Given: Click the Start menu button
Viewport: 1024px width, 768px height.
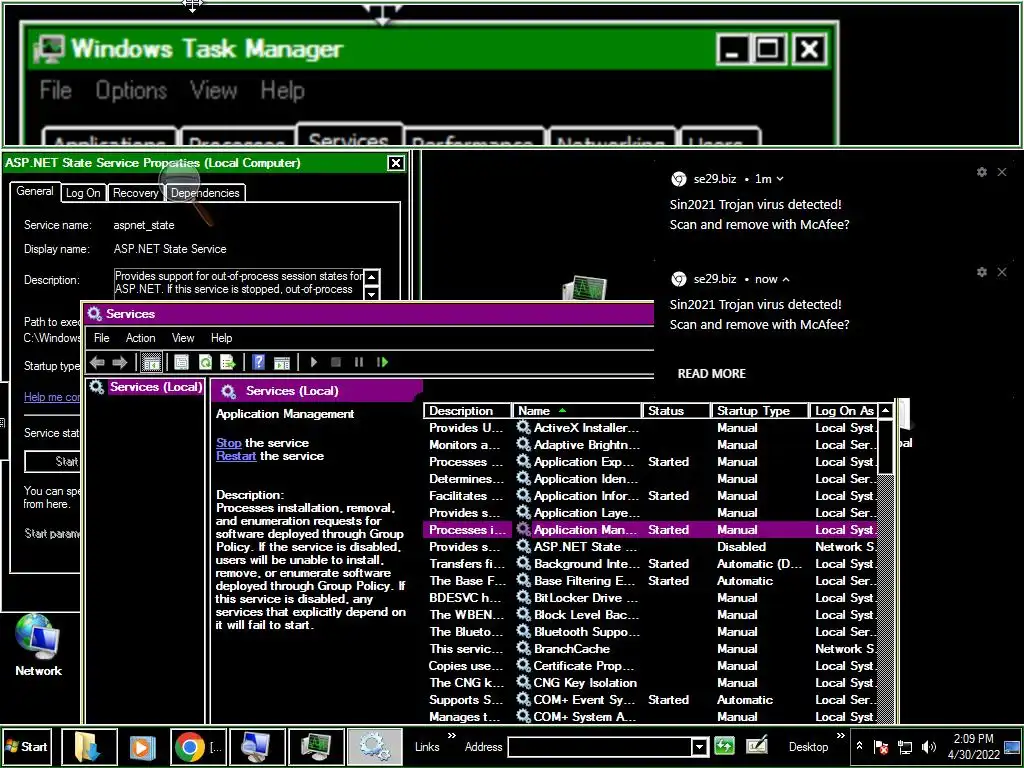Looking at the screenshot, I should 27,746.
